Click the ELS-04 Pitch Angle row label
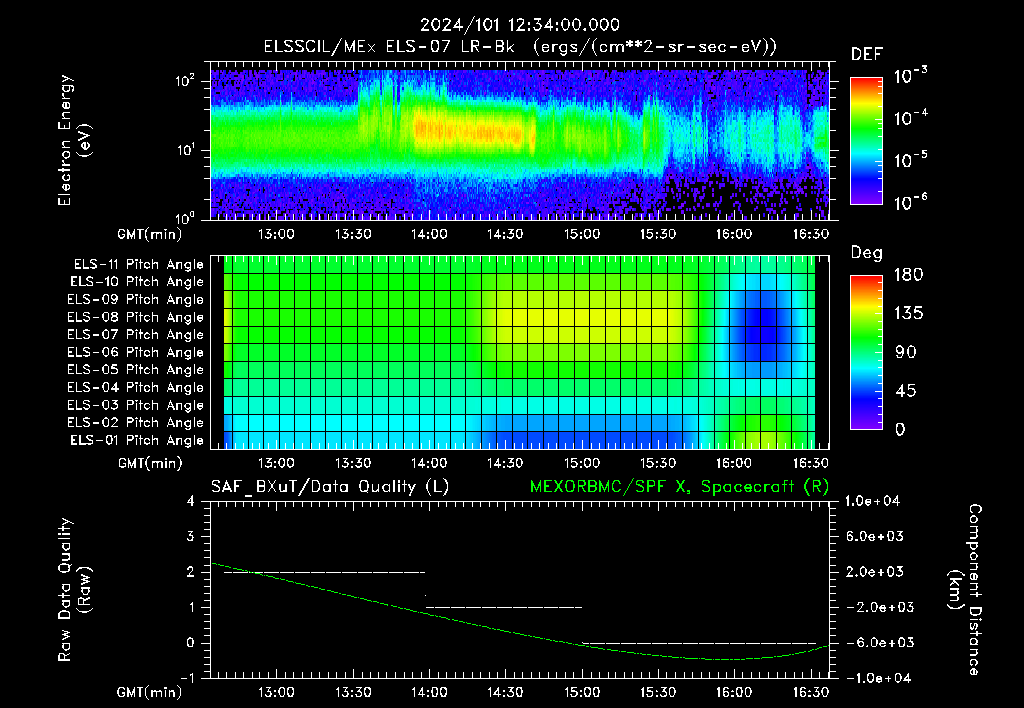This screenshot has height=708, width=1024. click(135, 387)
